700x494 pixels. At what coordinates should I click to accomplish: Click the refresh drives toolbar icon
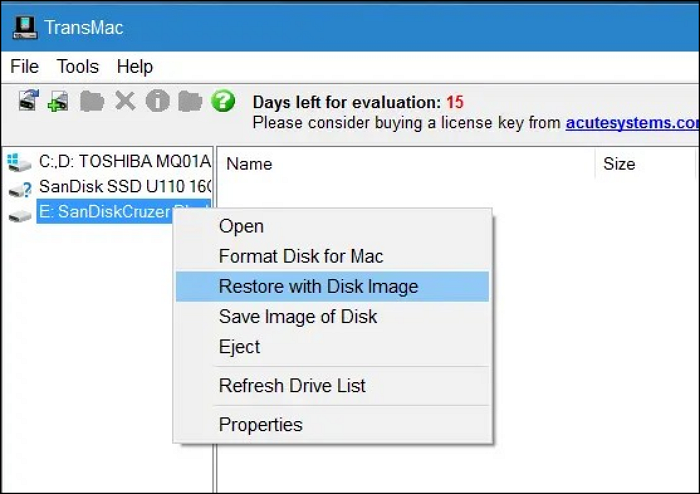coord(28,101)
